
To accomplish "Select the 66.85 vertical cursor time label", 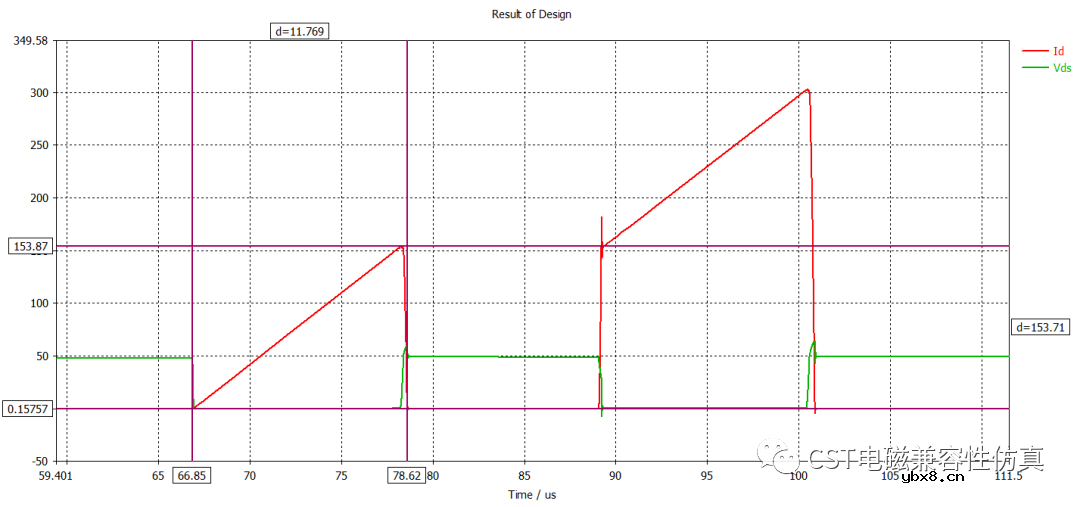I will coord(192,476).
